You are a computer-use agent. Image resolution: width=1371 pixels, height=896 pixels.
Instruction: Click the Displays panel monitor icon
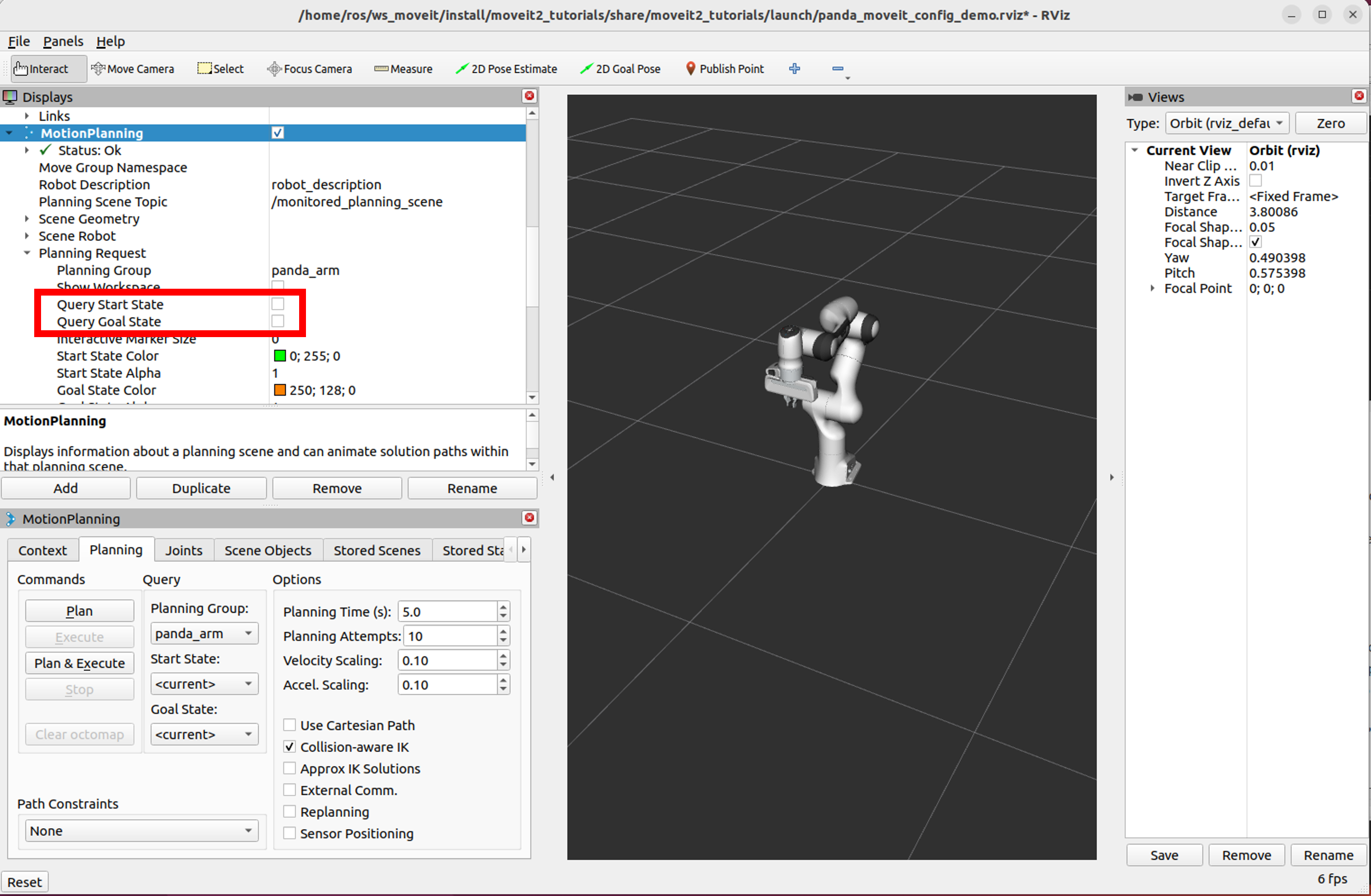click(x=10, y=97)
